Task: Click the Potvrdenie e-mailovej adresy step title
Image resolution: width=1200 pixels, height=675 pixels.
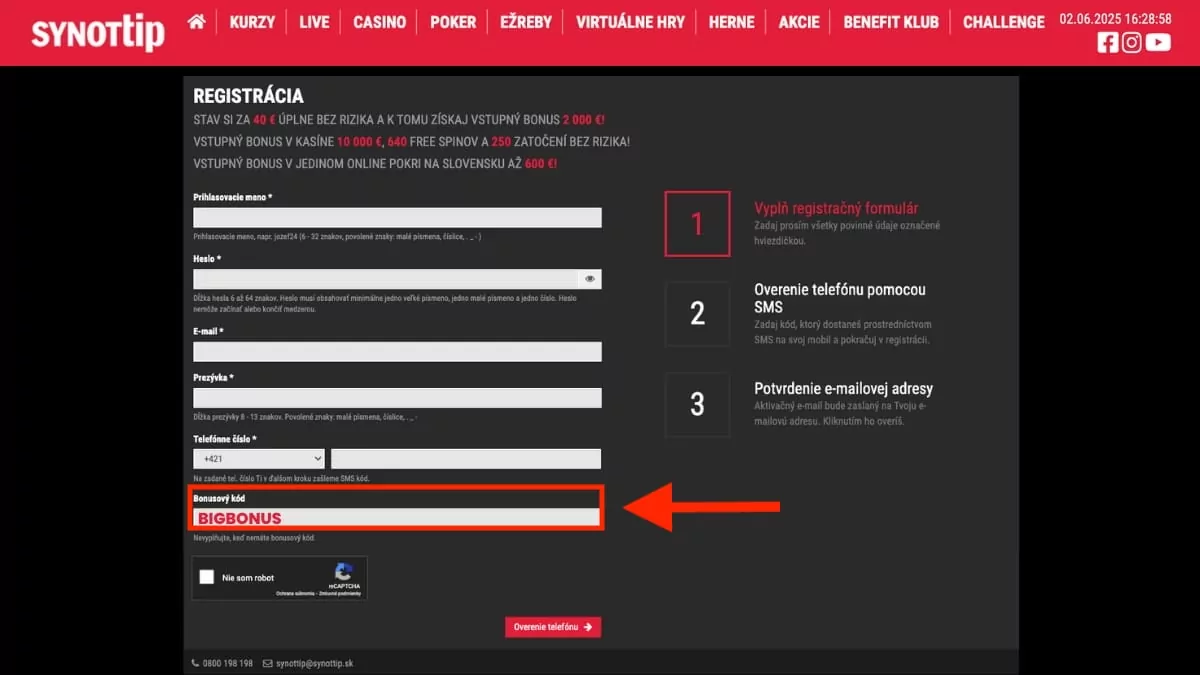Action: point(843,388)
